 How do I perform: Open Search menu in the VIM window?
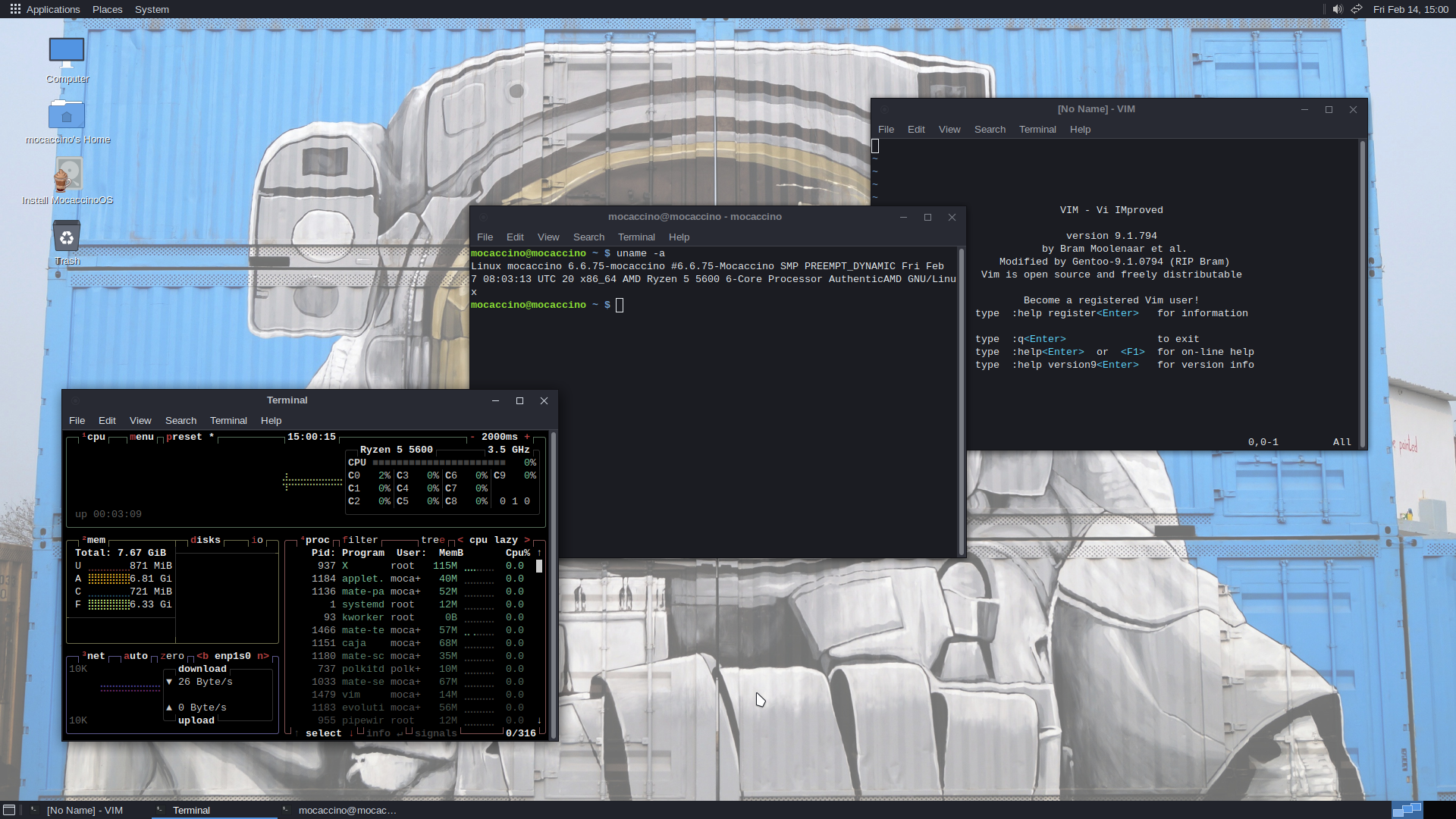click(990, 130)
